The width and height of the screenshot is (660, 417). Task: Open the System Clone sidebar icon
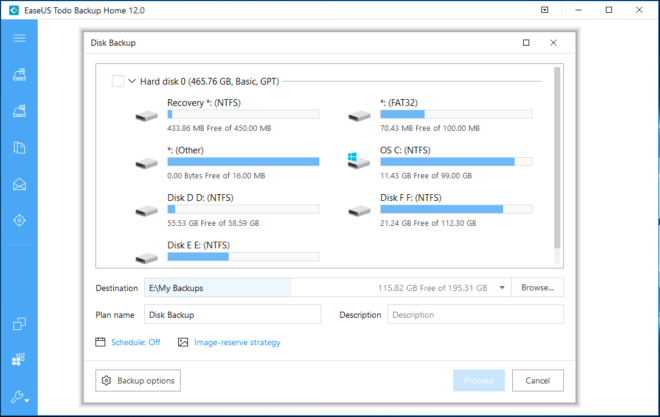pyautogui.click(x=19, y=359)
